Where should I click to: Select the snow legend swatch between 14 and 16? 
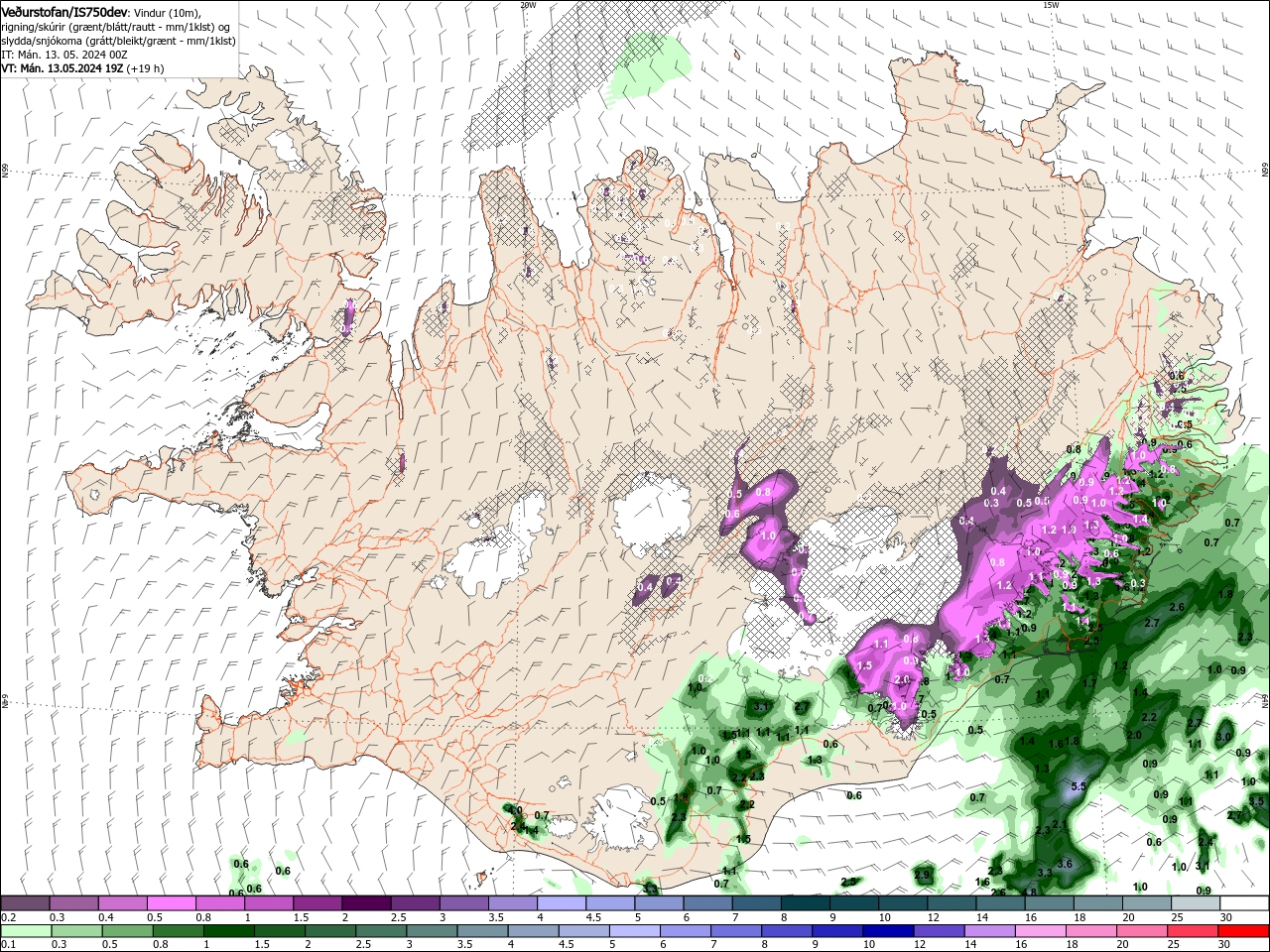click(1001, 903)
